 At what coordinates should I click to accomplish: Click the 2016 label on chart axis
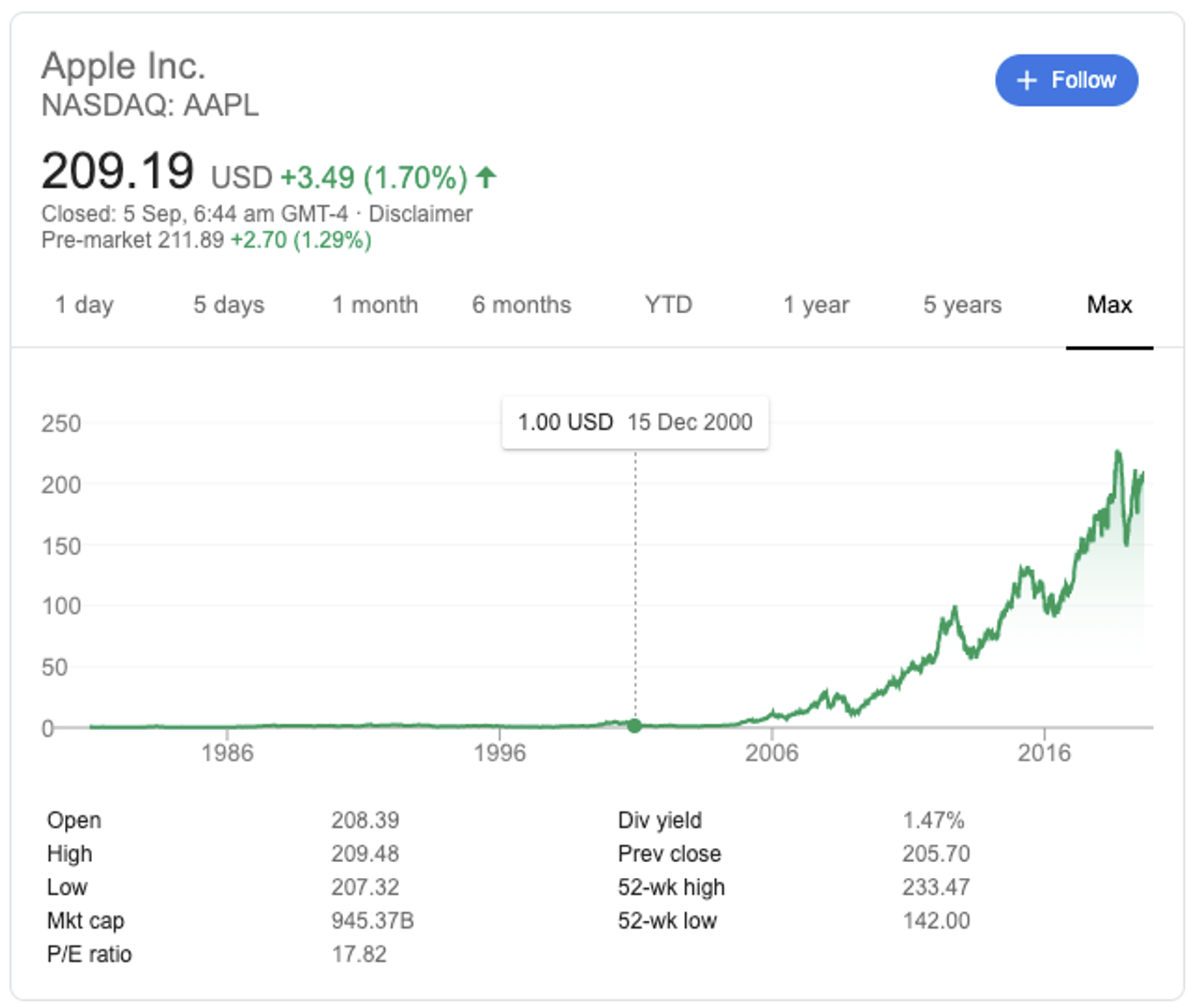1044,753
